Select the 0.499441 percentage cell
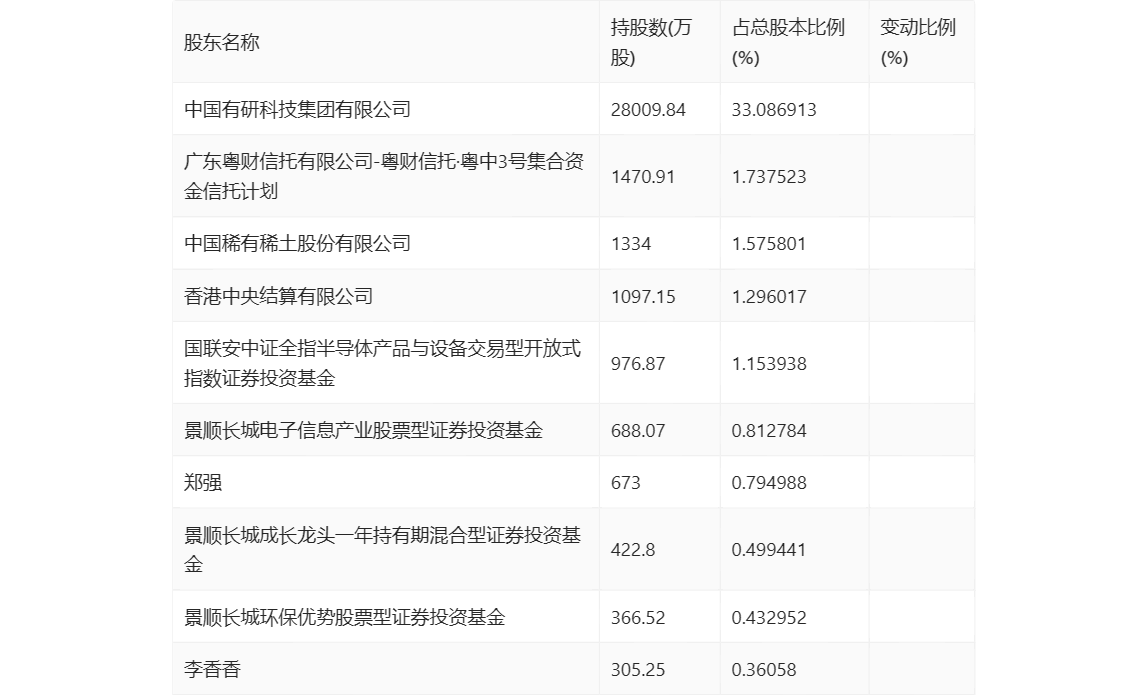This screenshot has width=1148, height=695. click(769, 550)
